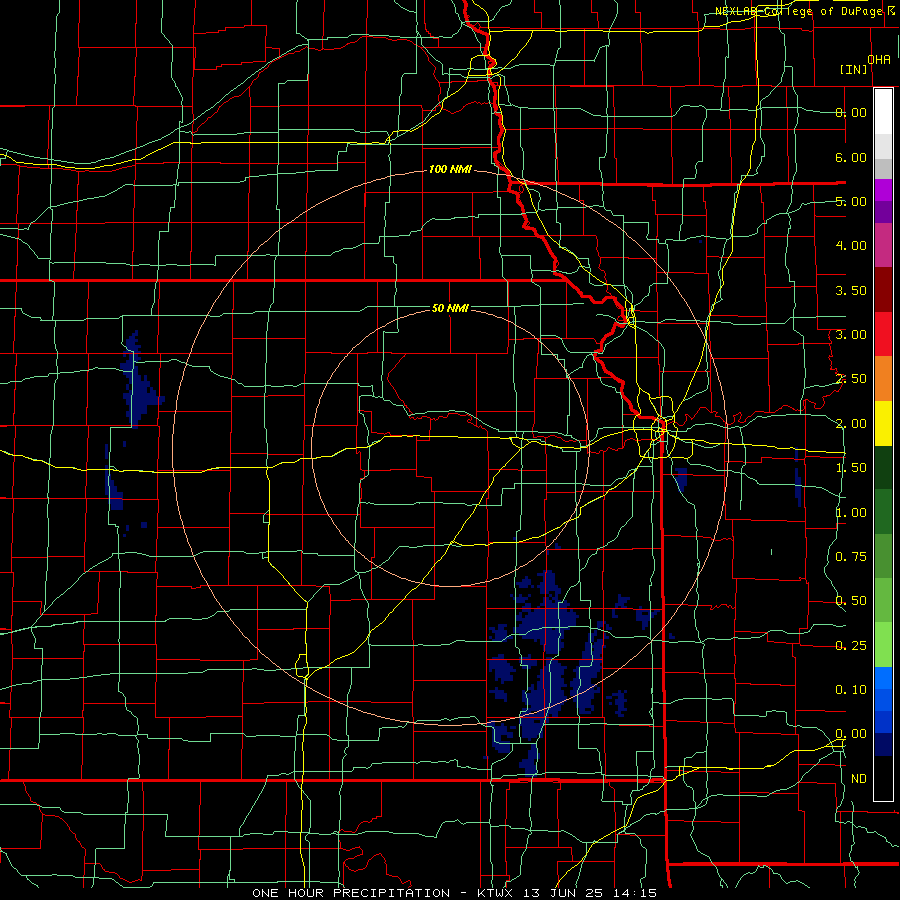Click the 4.00 legend value
The height and width of the screenshot is (900, 900).
851,246
